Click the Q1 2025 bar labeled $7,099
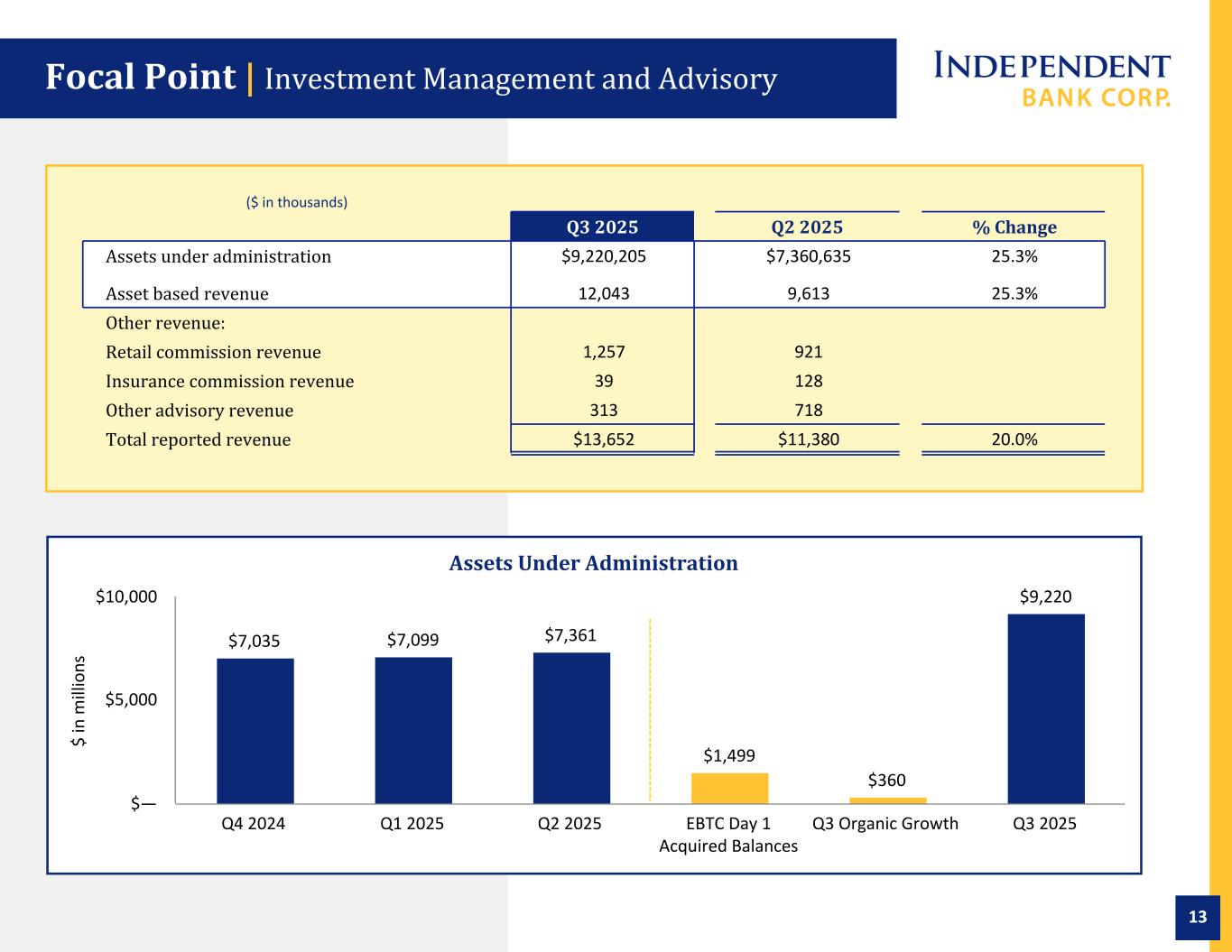 [x=413, y=729]
